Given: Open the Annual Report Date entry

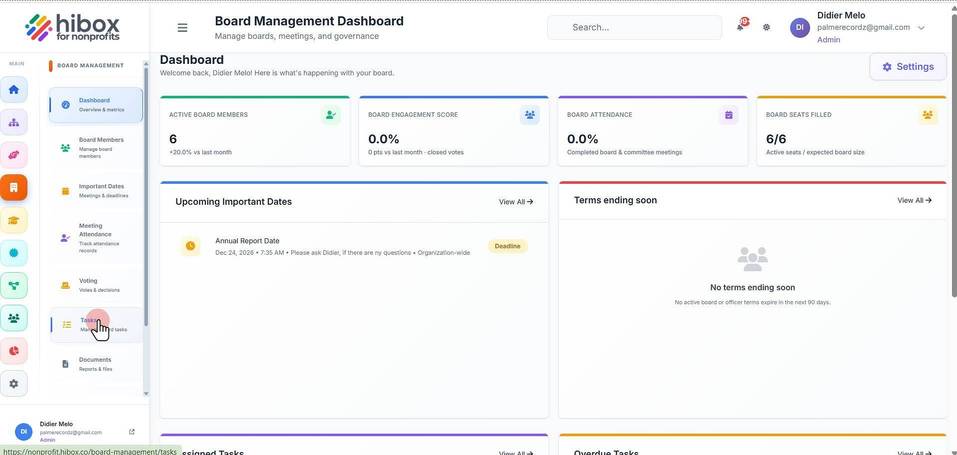Looking at the screenshot, I should pyautogui.click(x=354, y=246).
